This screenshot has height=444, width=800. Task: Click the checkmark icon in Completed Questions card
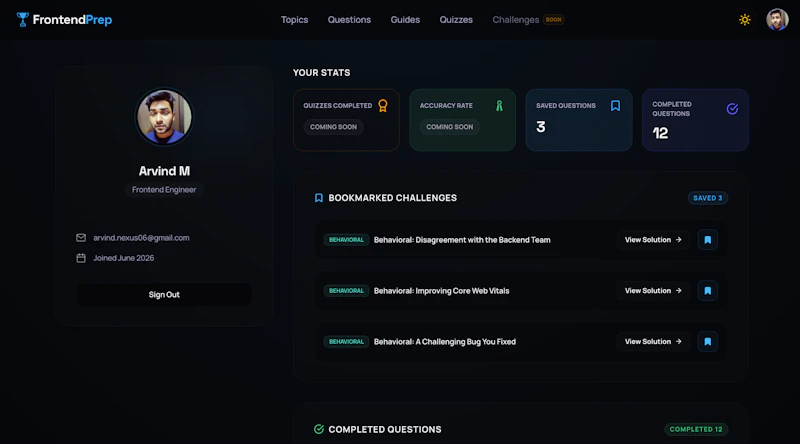732,109
